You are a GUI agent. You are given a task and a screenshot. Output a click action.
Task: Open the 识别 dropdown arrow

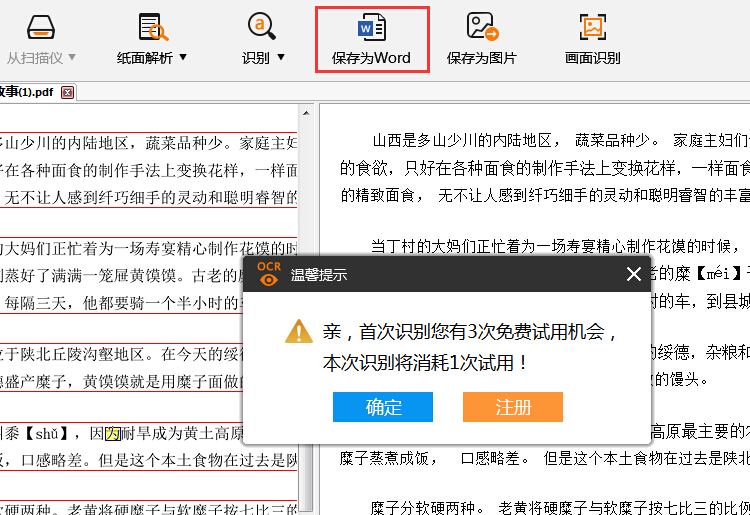pyautogui.click(x=281, y=58)
